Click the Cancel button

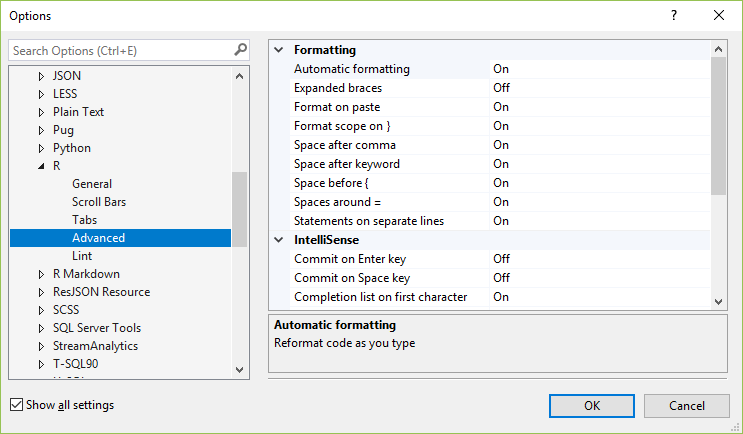[x=687, y=405]
